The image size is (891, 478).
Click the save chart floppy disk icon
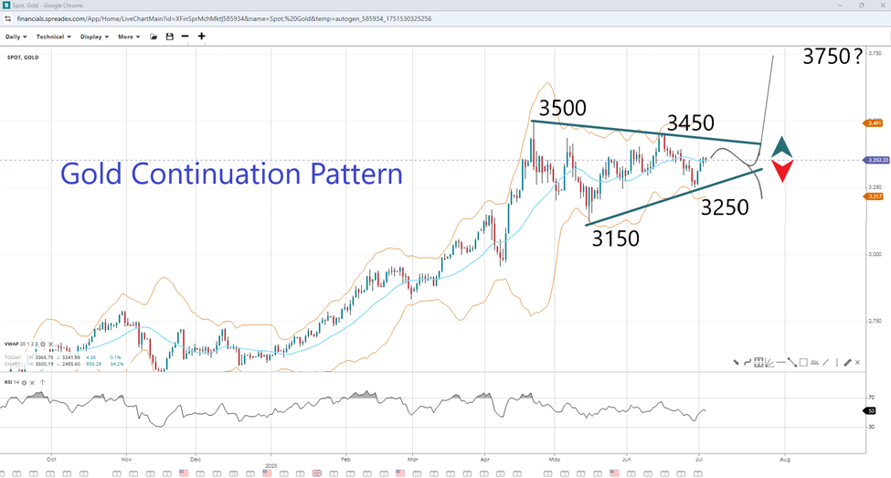[170, 37]
